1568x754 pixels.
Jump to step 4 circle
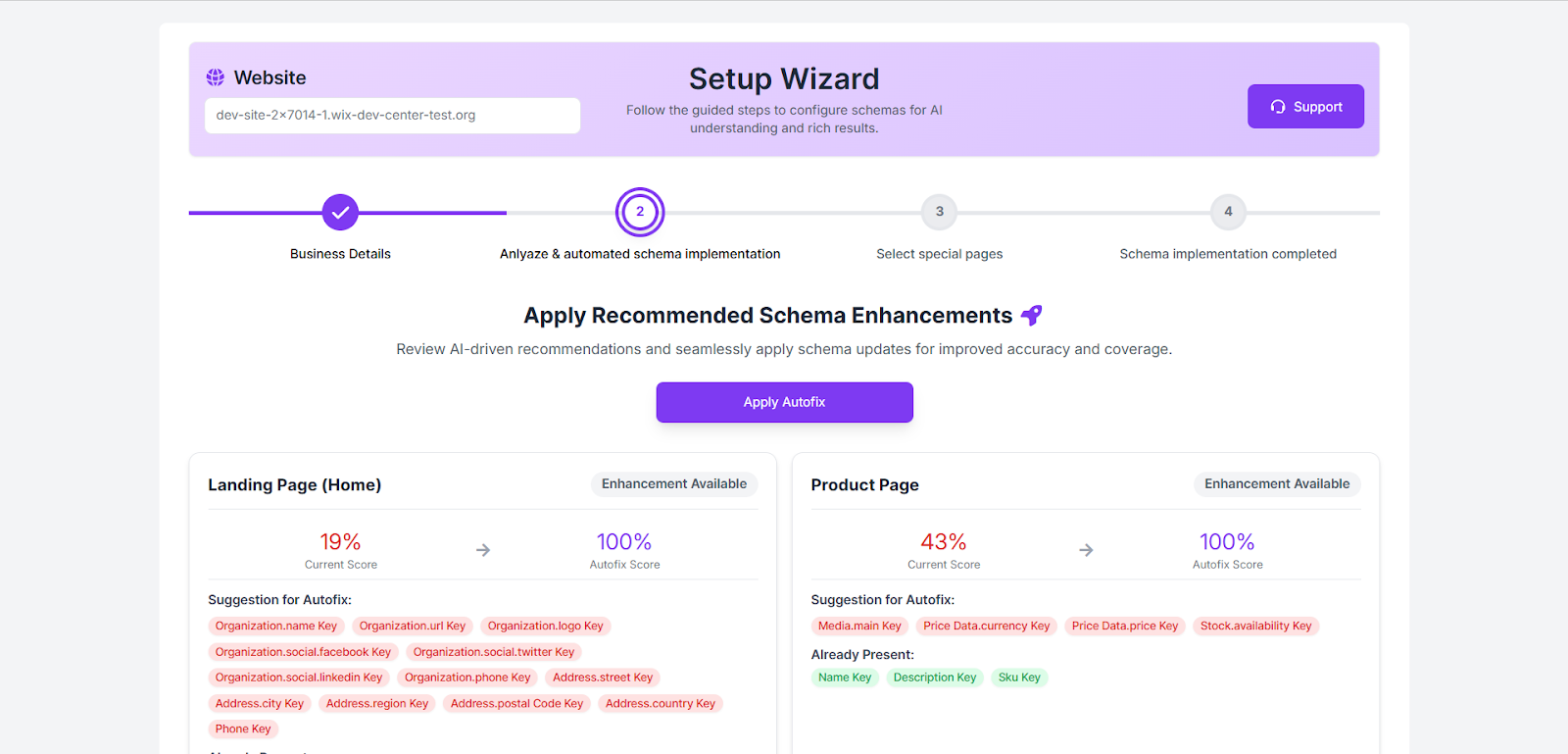tap(1228, 212)
